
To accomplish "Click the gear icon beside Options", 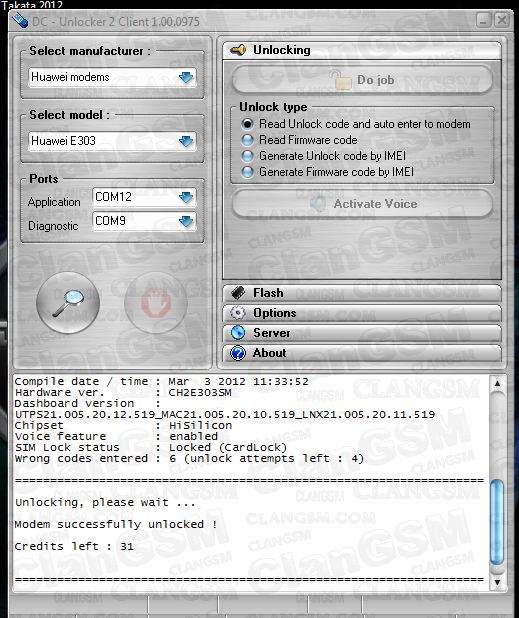I will [238, 313].
